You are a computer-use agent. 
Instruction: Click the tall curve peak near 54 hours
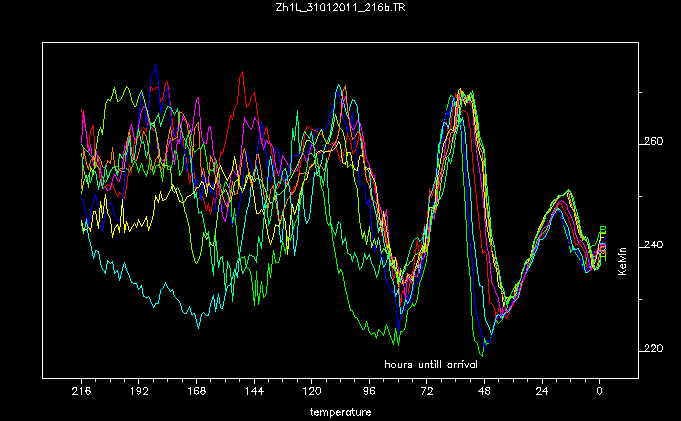click(462, 95)
